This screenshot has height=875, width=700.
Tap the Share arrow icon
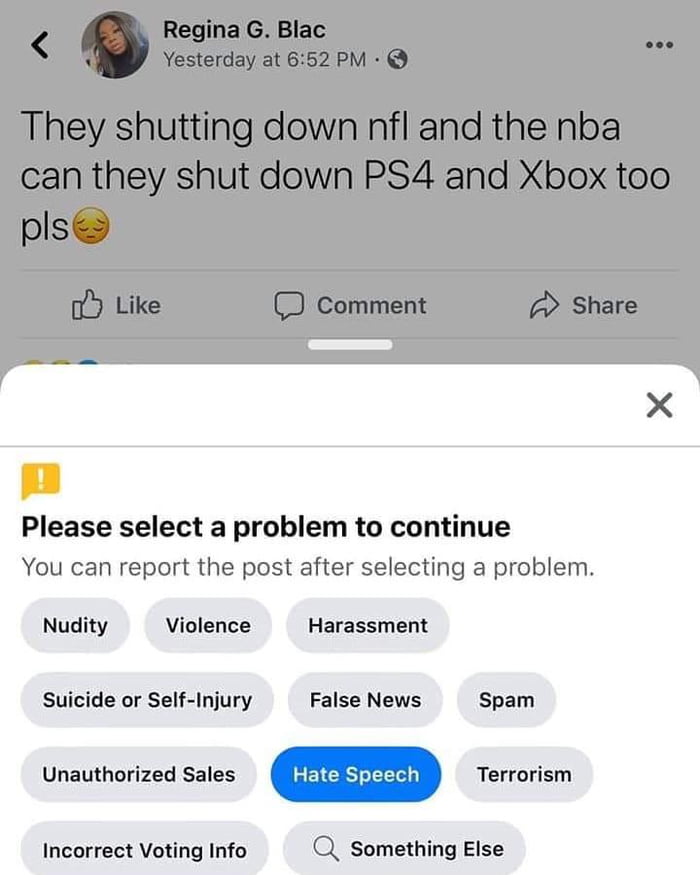[x=544, y=305]
